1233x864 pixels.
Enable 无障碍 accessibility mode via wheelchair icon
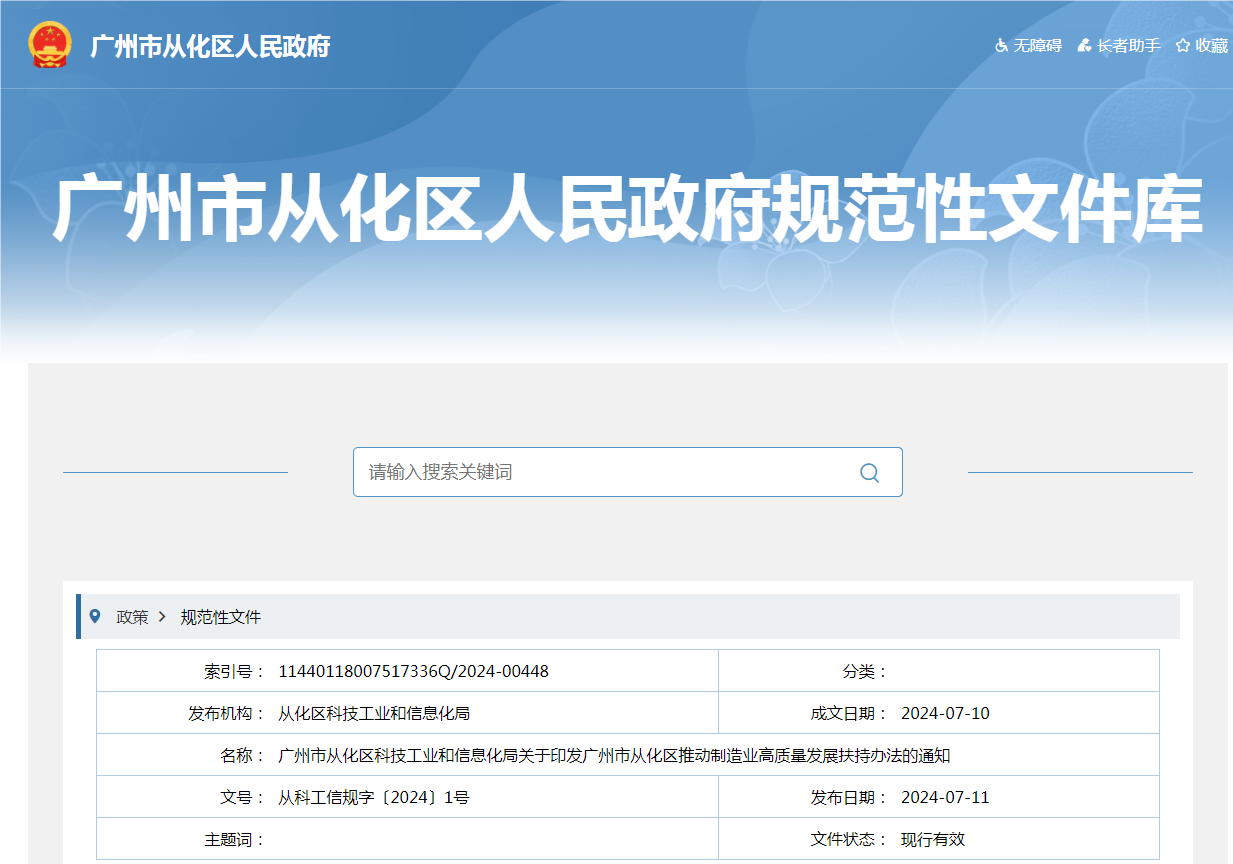click(1002, 46)
